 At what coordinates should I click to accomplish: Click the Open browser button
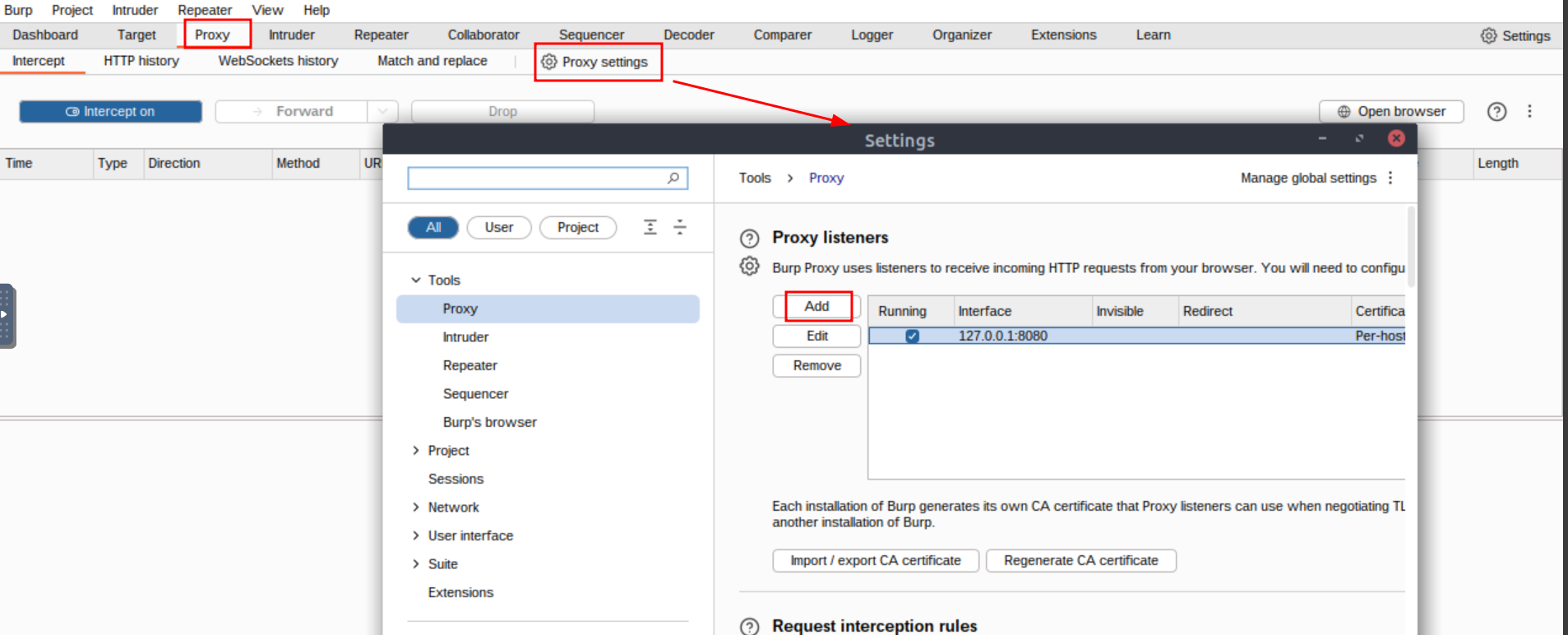[x=1391, y=111]
